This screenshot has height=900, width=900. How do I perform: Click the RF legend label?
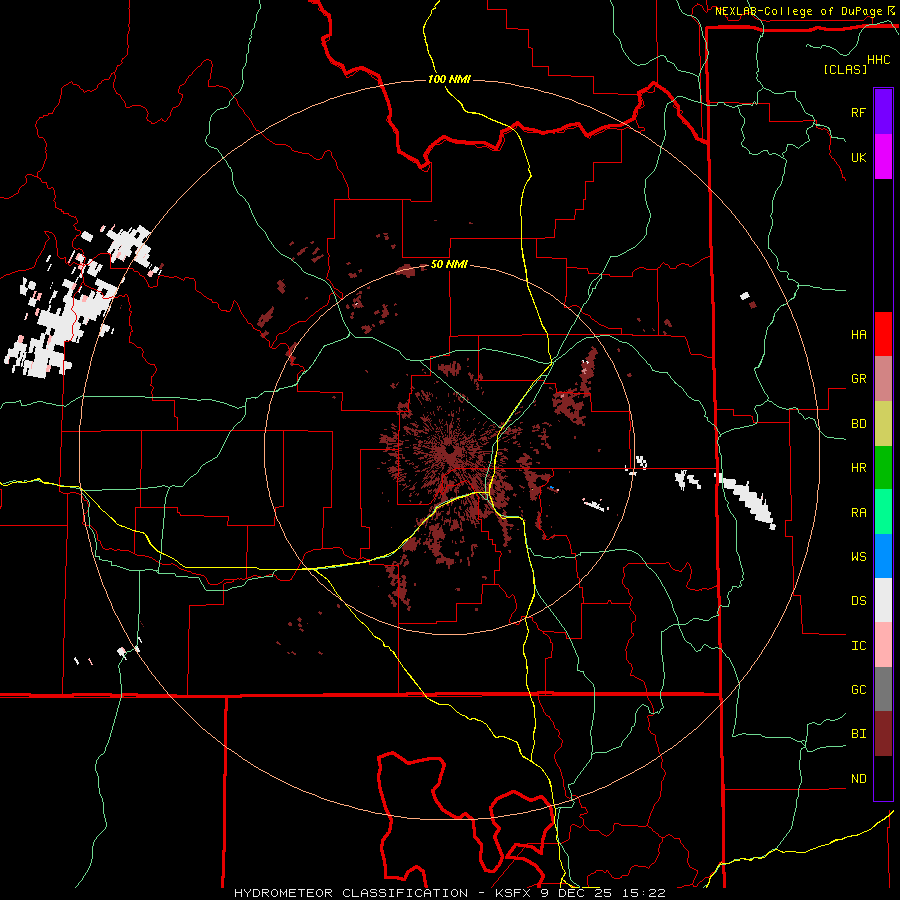(858, 112)
